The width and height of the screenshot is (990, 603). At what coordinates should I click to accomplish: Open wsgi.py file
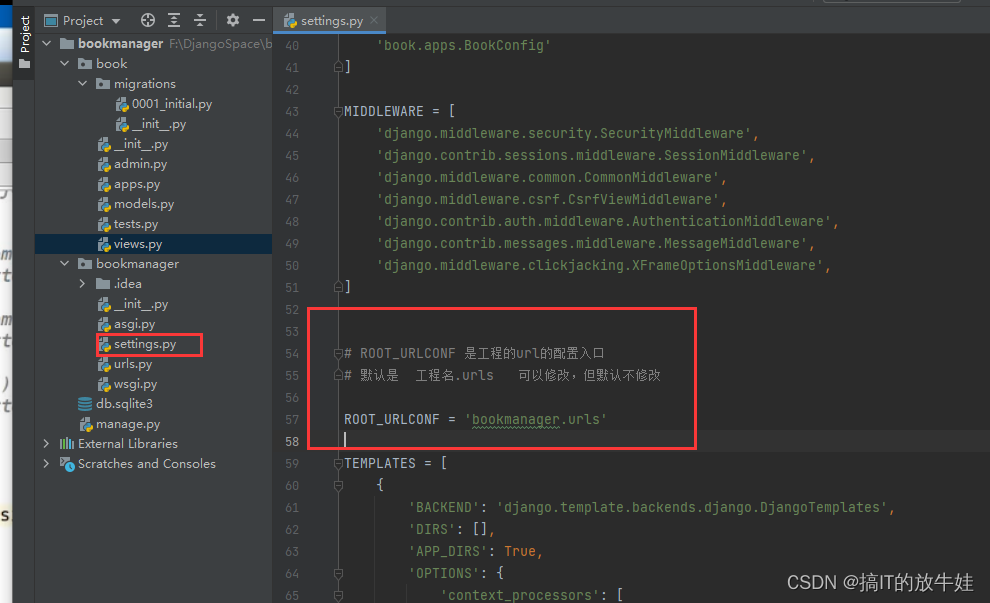coord(135,384)
